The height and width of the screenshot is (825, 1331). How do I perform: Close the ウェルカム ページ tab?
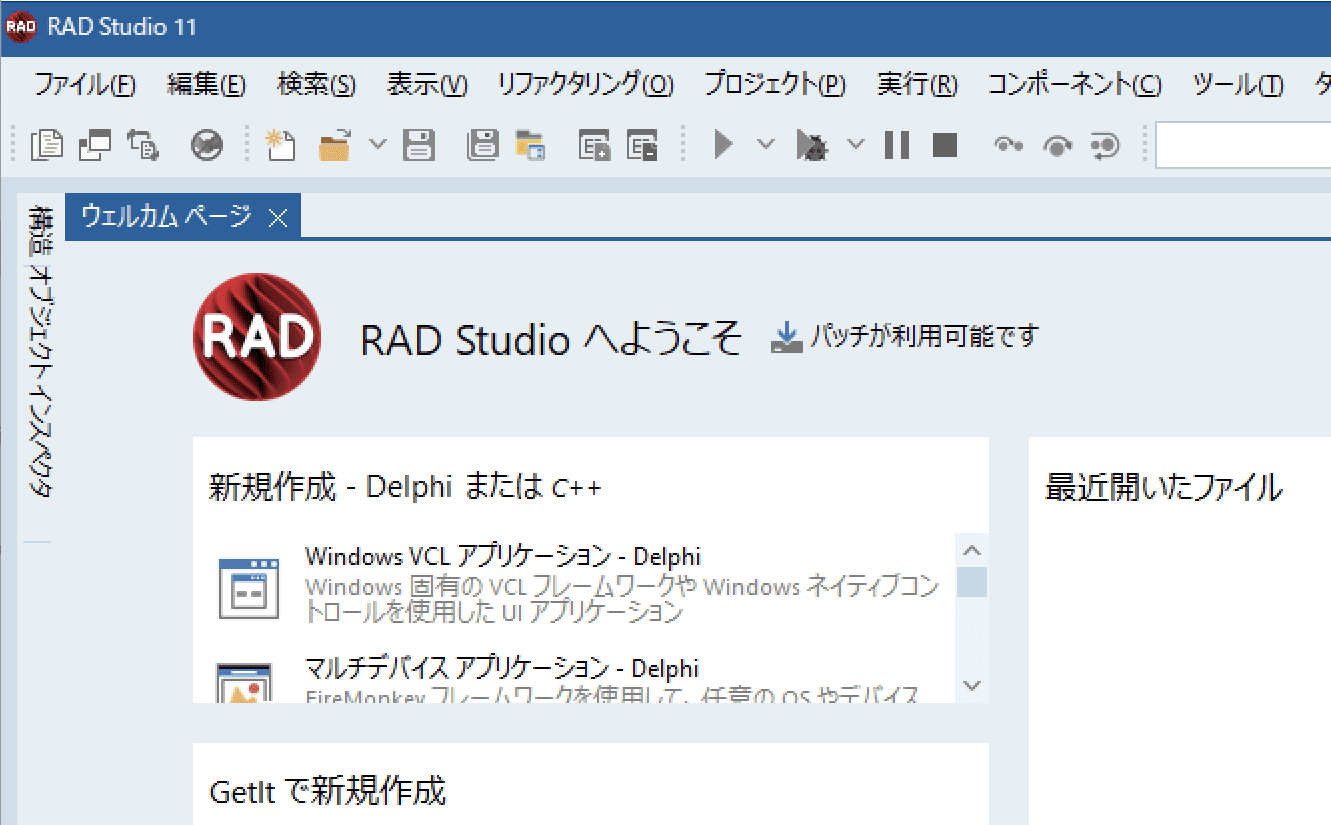(x=278, y=218)
